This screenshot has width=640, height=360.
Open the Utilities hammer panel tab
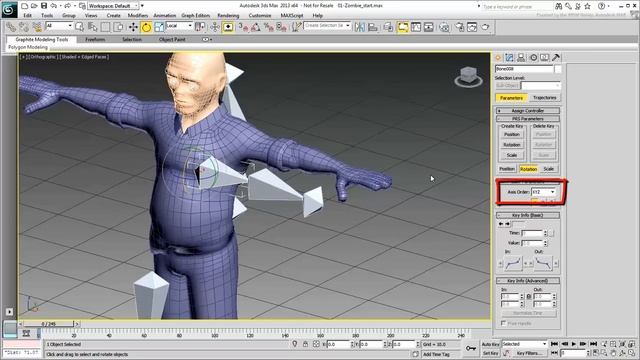click(556, 58)
